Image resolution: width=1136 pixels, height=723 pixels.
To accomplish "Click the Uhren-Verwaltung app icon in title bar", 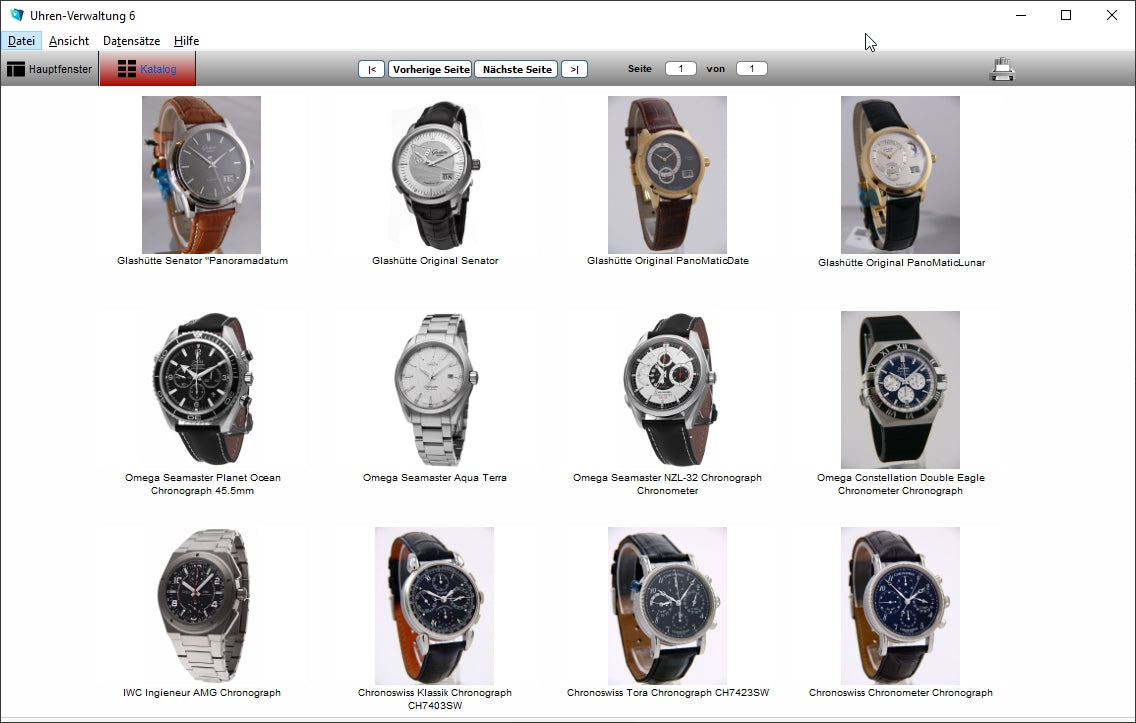I will 16,15.
